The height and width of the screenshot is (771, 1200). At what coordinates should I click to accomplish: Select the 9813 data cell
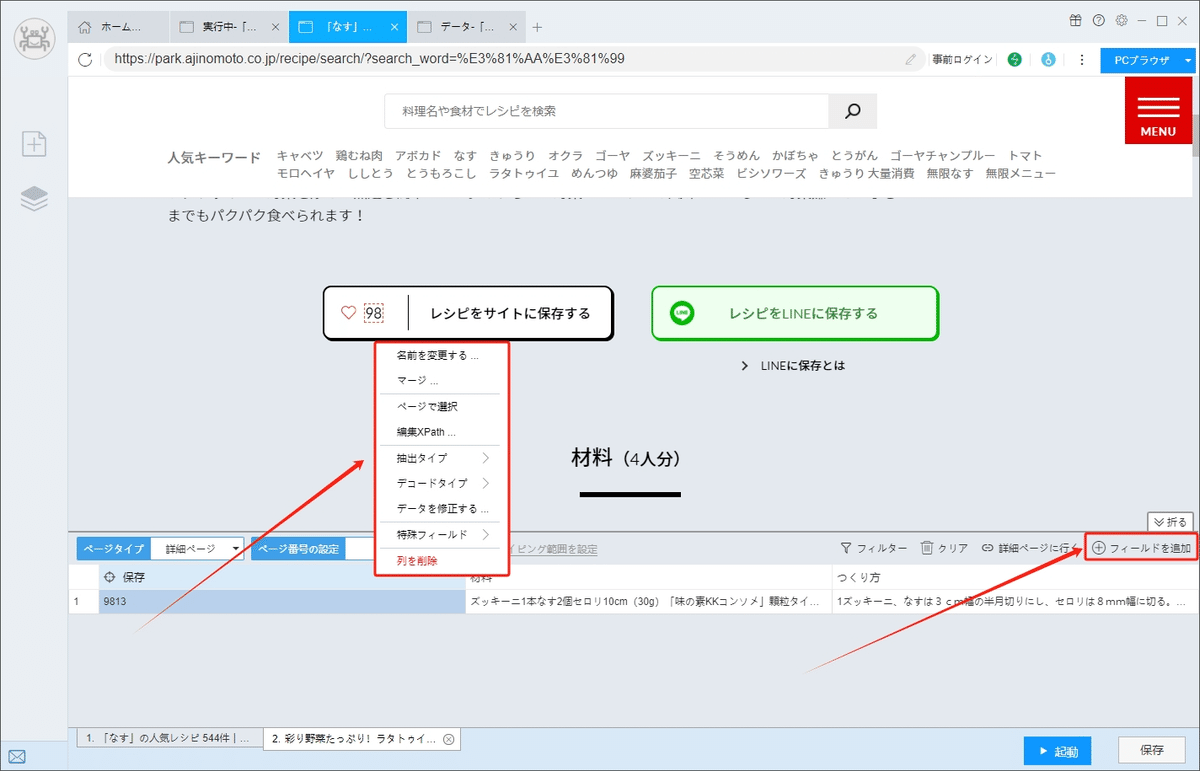click(282, 603)
